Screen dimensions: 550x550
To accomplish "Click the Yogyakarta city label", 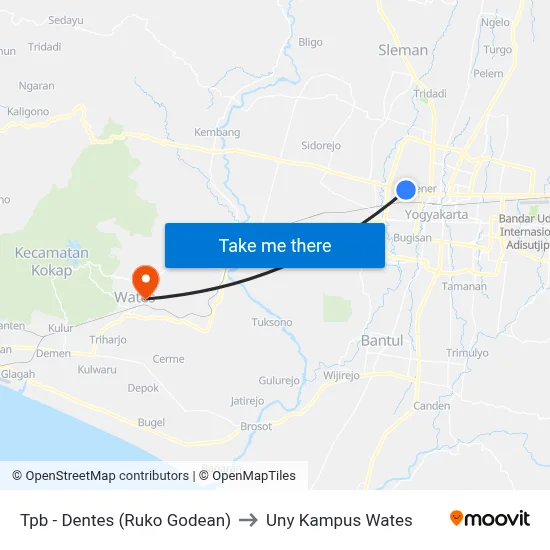I will (436, 215).
